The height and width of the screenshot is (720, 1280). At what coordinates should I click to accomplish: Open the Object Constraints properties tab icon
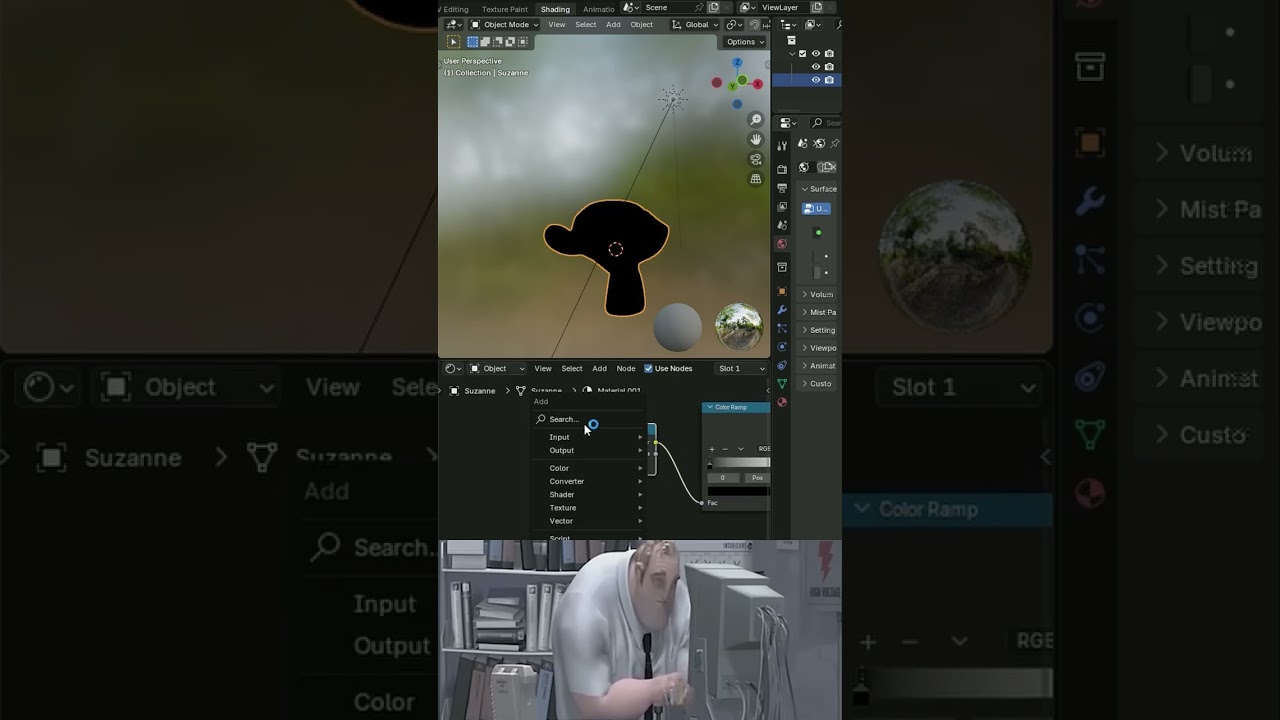click(782, 365)
